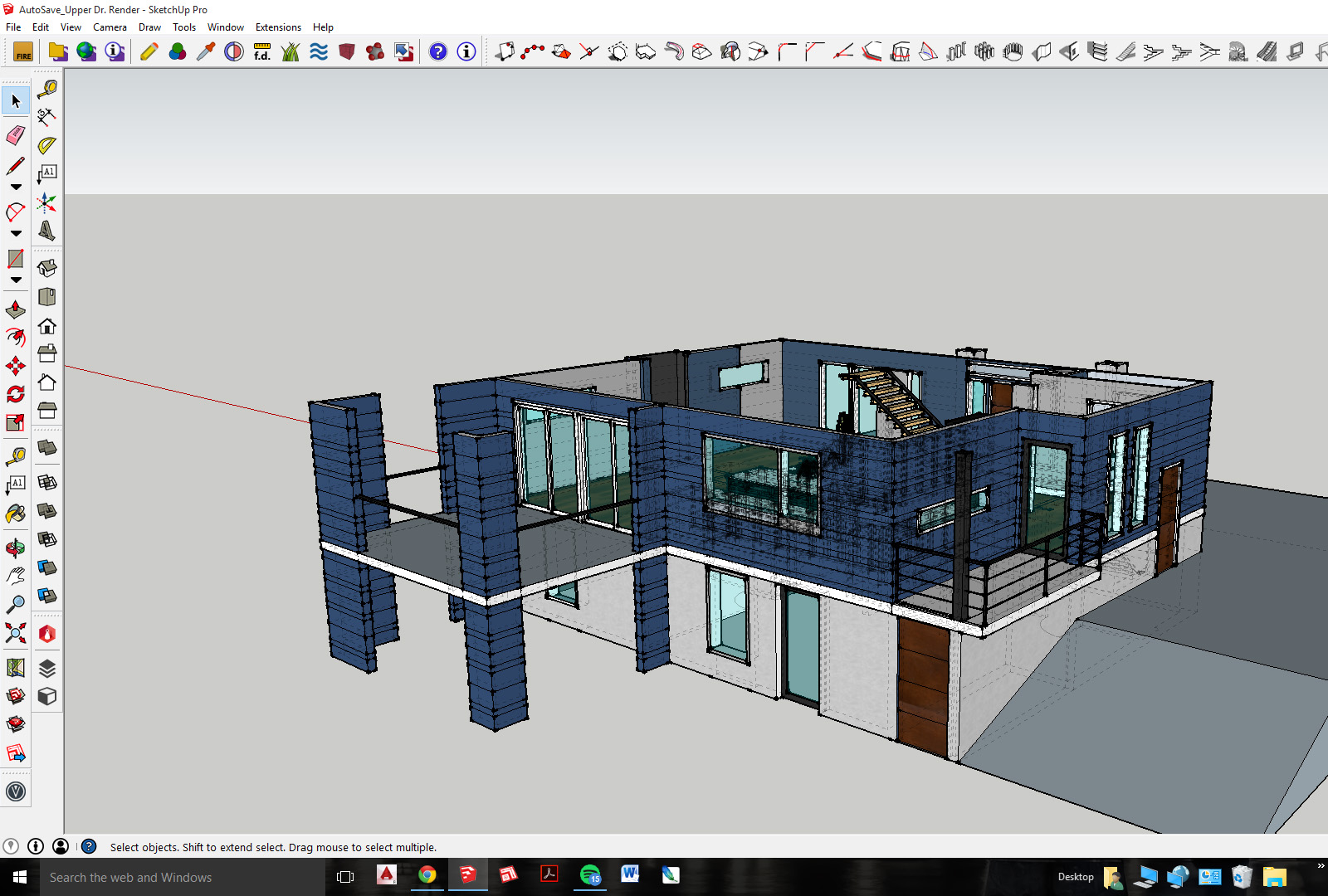Enable Wireframe display style
The image size is (1328, 896).
pos(46,482)
